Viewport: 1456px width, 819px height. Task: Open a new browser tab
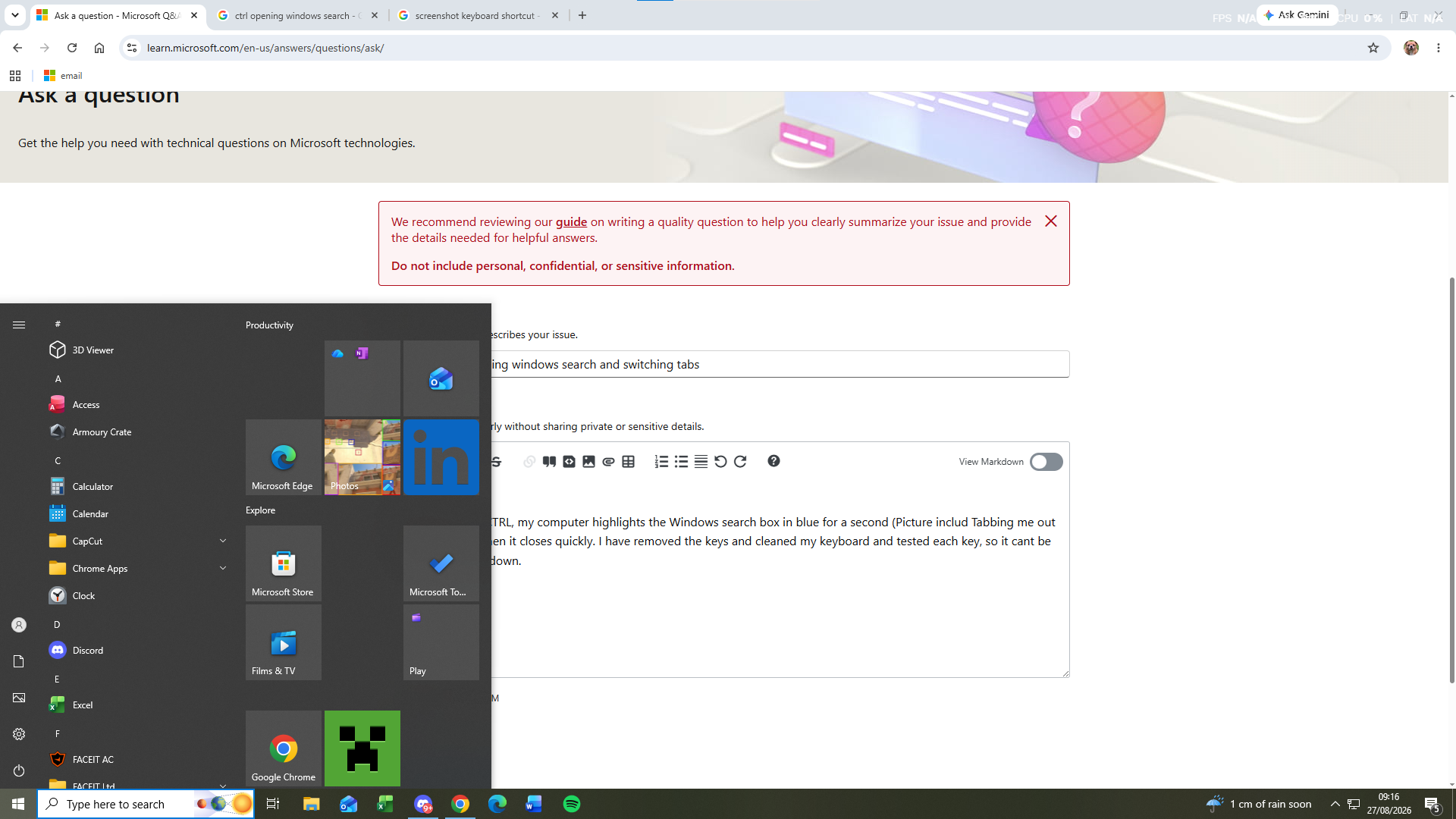click(x=582, y=15)
